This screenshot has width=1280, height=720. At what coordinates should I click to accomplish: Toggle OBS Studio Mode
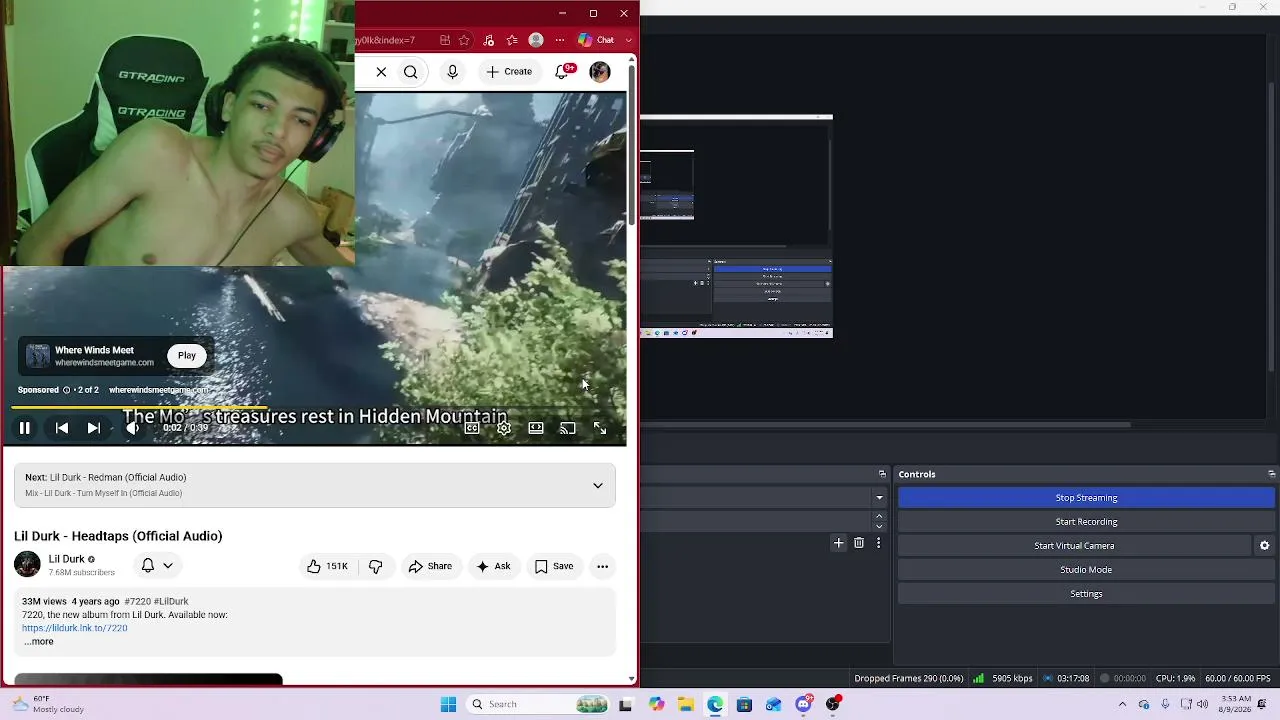coord(1086,570)
